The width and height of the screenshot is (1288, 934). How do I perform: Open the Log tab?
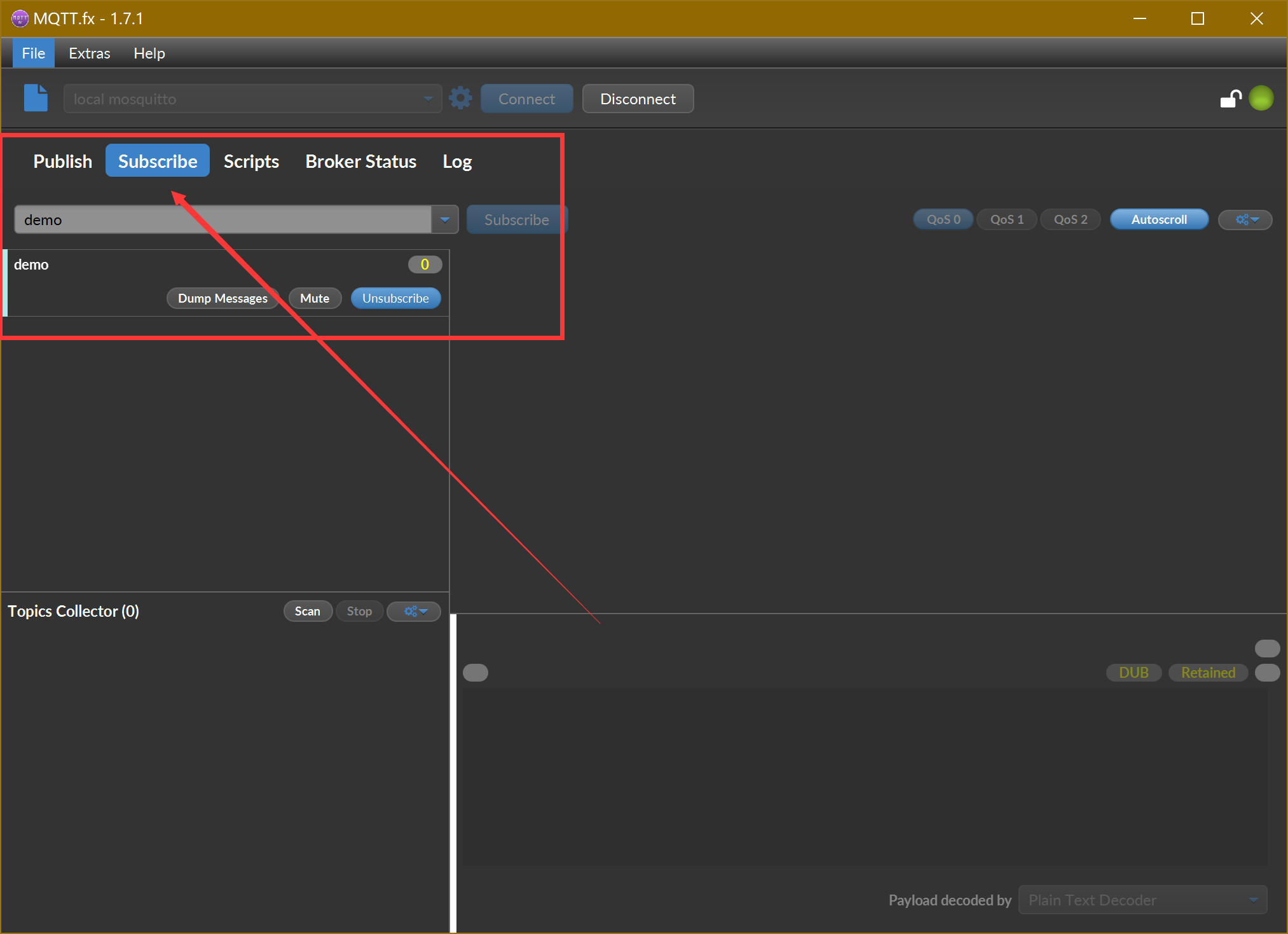click(x=457, y=161)
